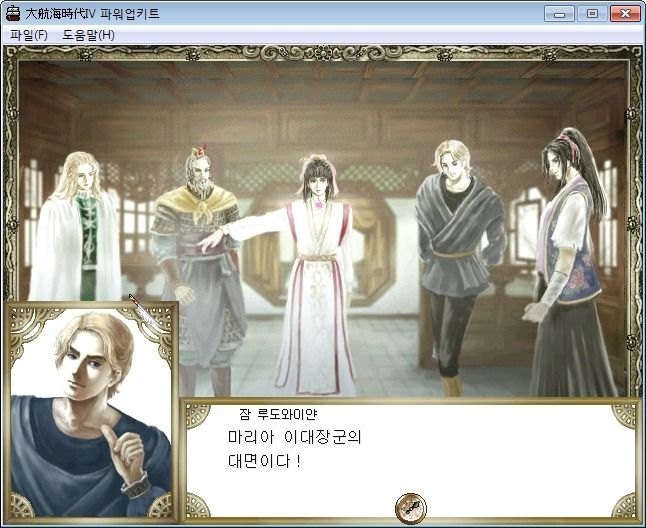
Task: Click the ornate floral medallion atop the frame
Action: click(x=324, y=53)
